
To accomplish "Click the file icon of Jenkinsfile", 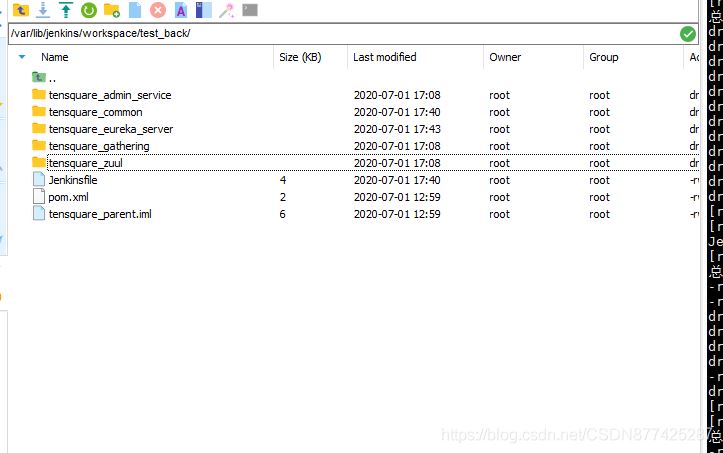I will coord(39,179).
